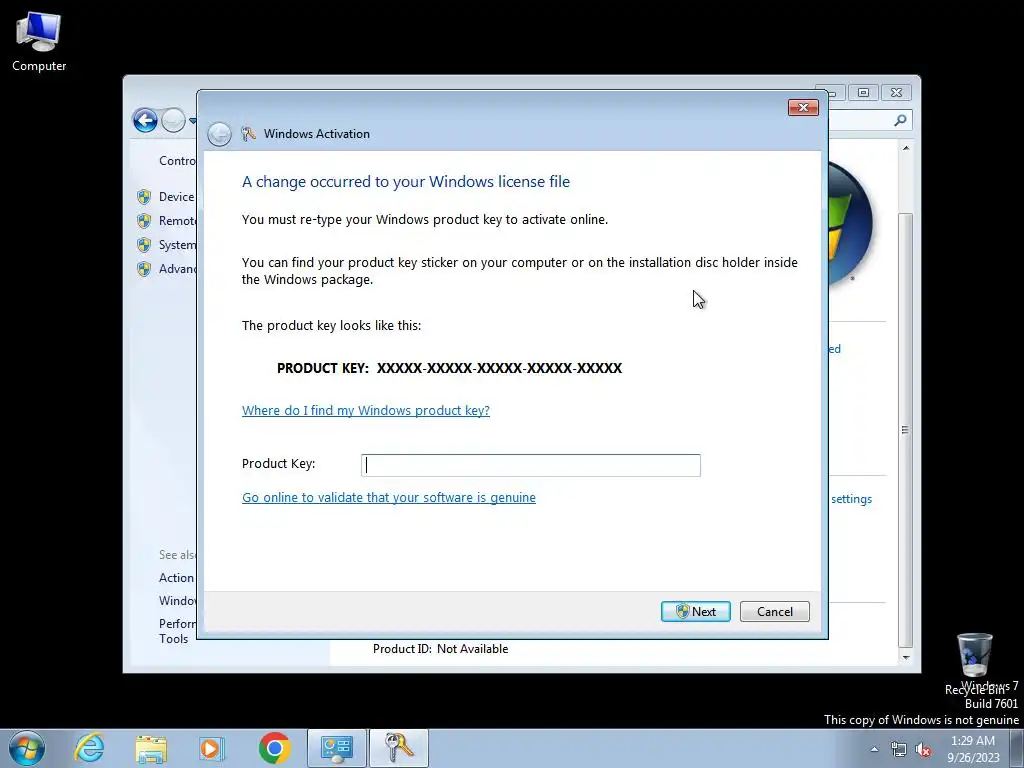
Task: Open Advanced system settings sidebar link
Action: [x=177, y=269]
